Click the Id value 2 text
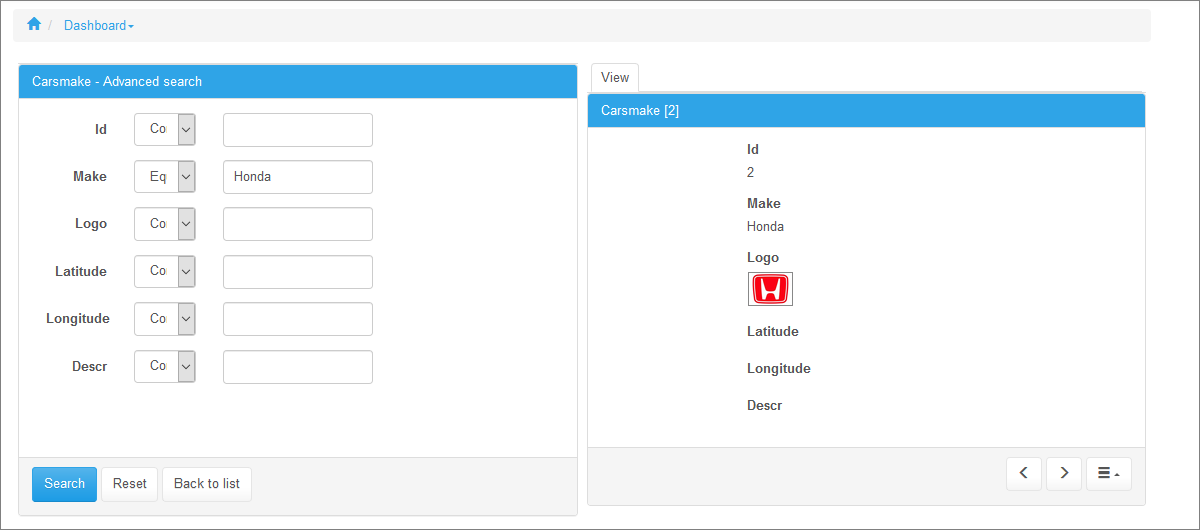The image size is (1200, 530). pyautogui.click(x=751, y=172)
